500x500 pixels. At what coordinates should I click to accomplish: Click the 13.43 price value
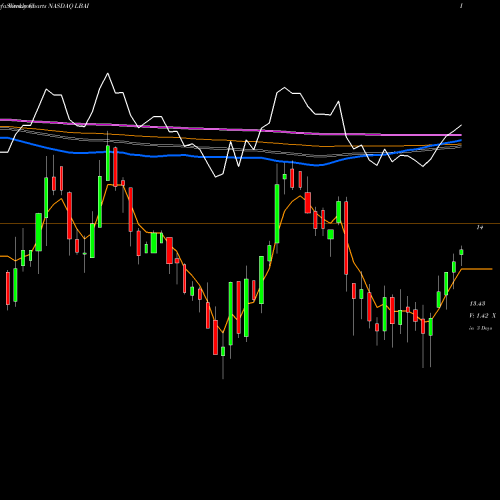point(477,304)
